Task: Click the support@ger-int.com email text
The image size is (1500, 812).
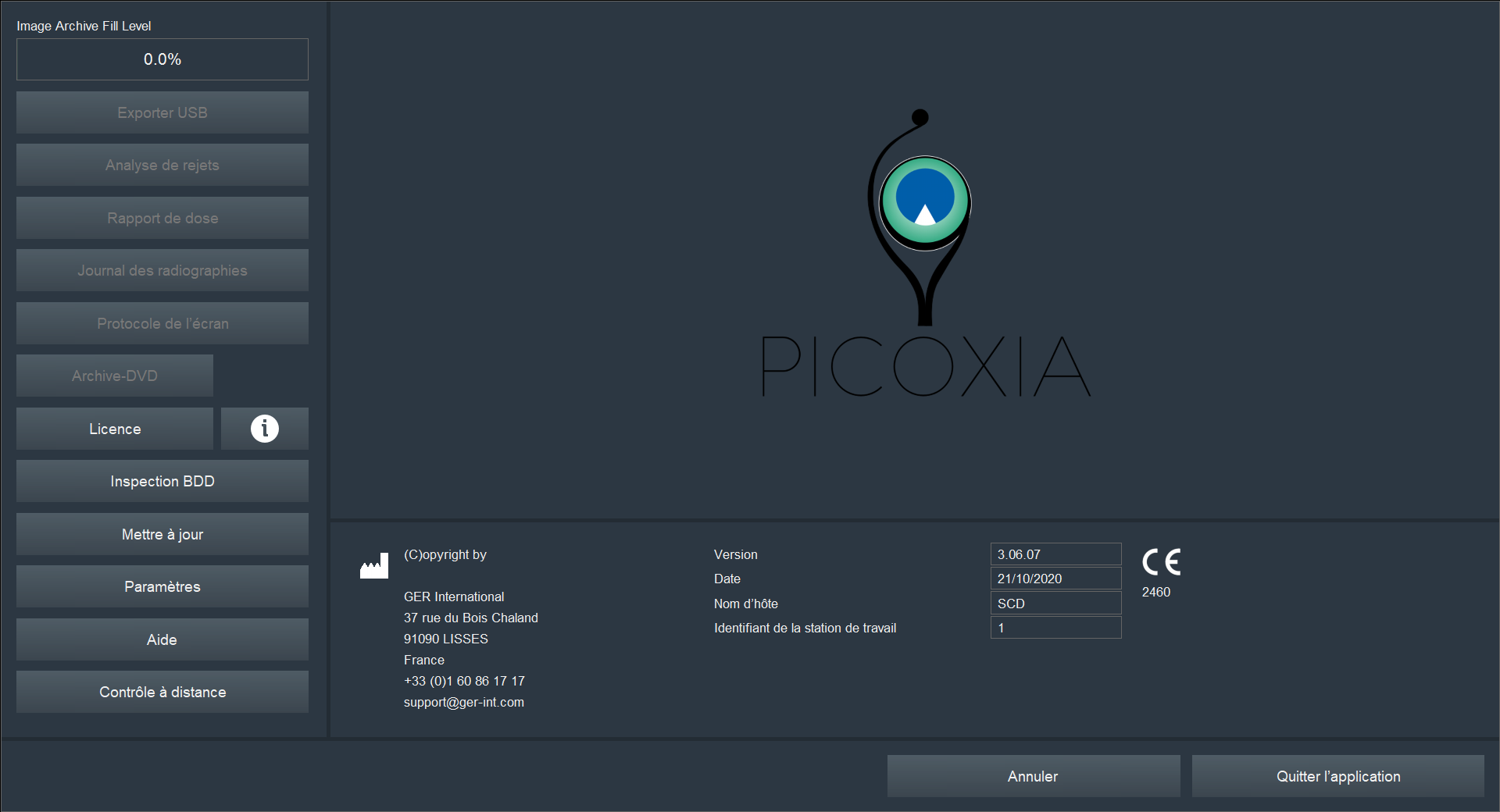Action: [x=464, y=702]
